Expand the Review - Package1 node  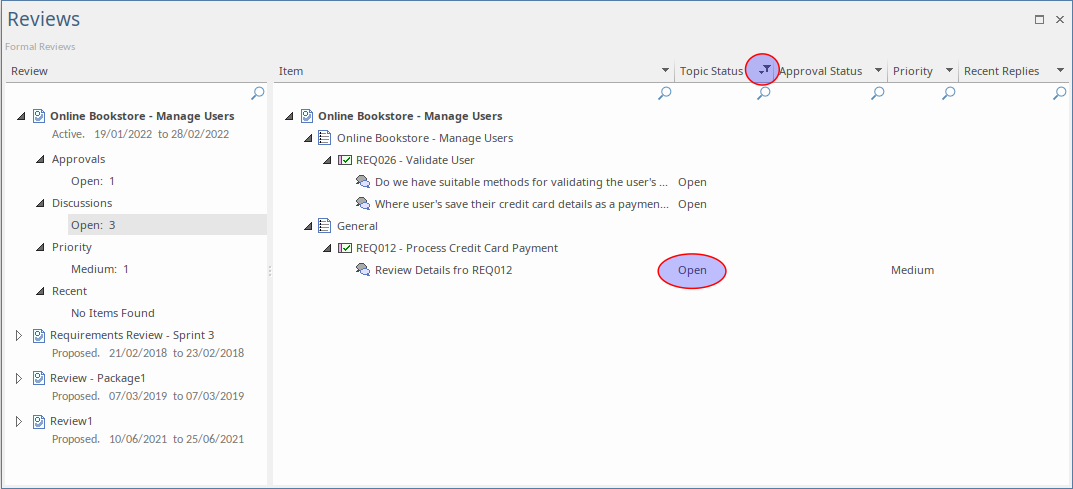[x=19, y=379]
